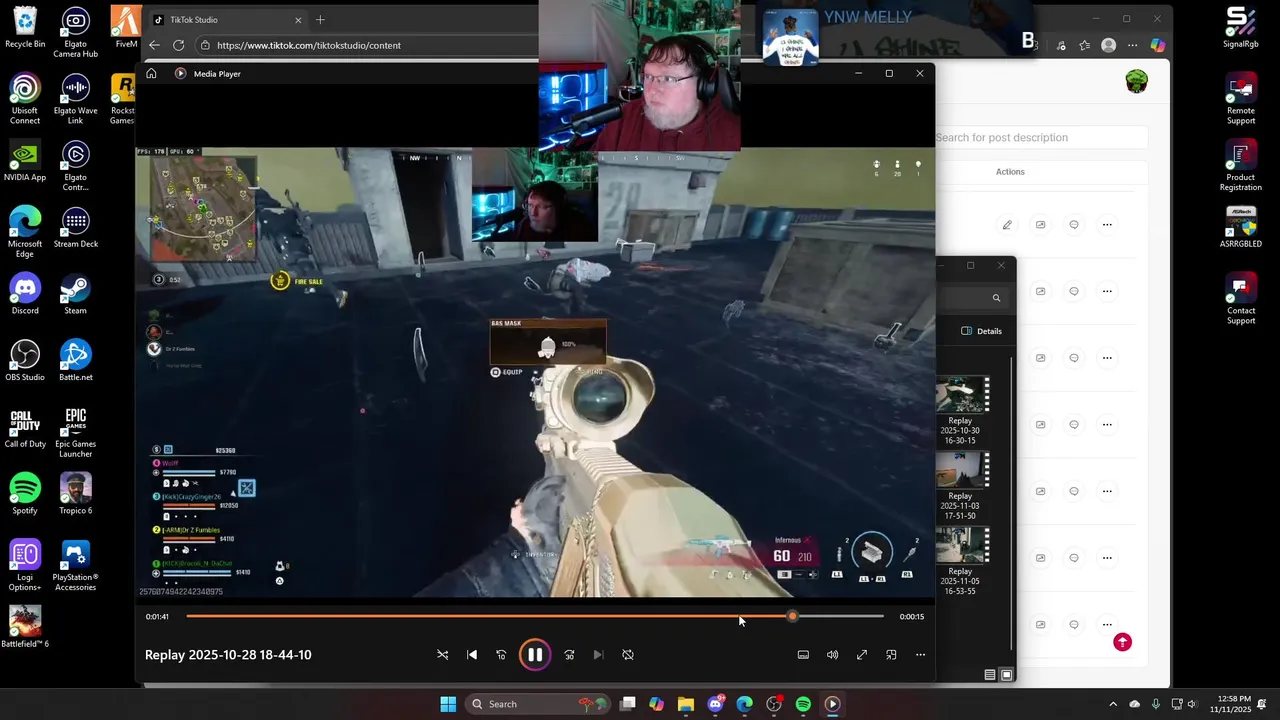Screen dimensions: 1280x720
Task: Open Replay 2025-11-05 16-53-55 thumbnail
Action: pos(961,544)
